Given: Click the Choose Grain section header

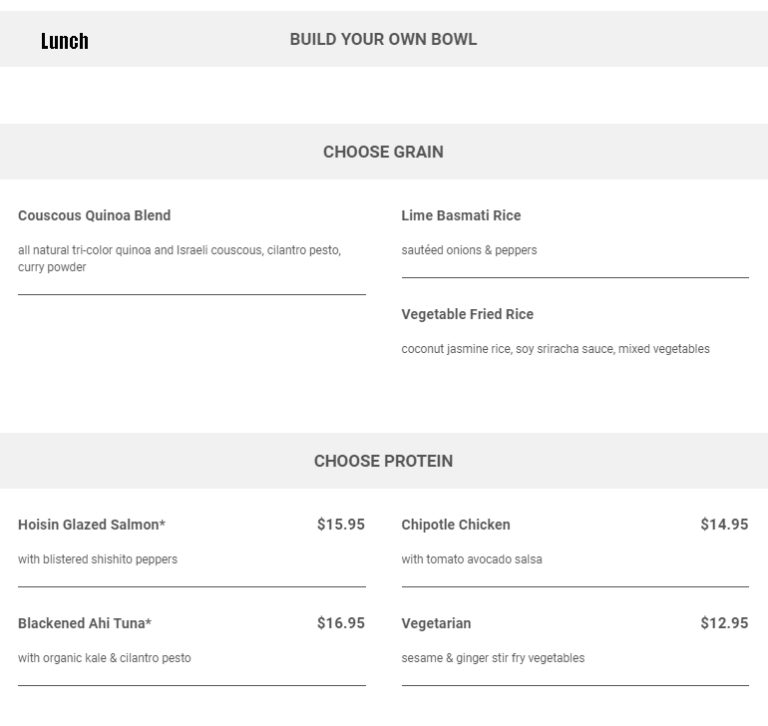Looking at the screenshot, I should 383,152.
